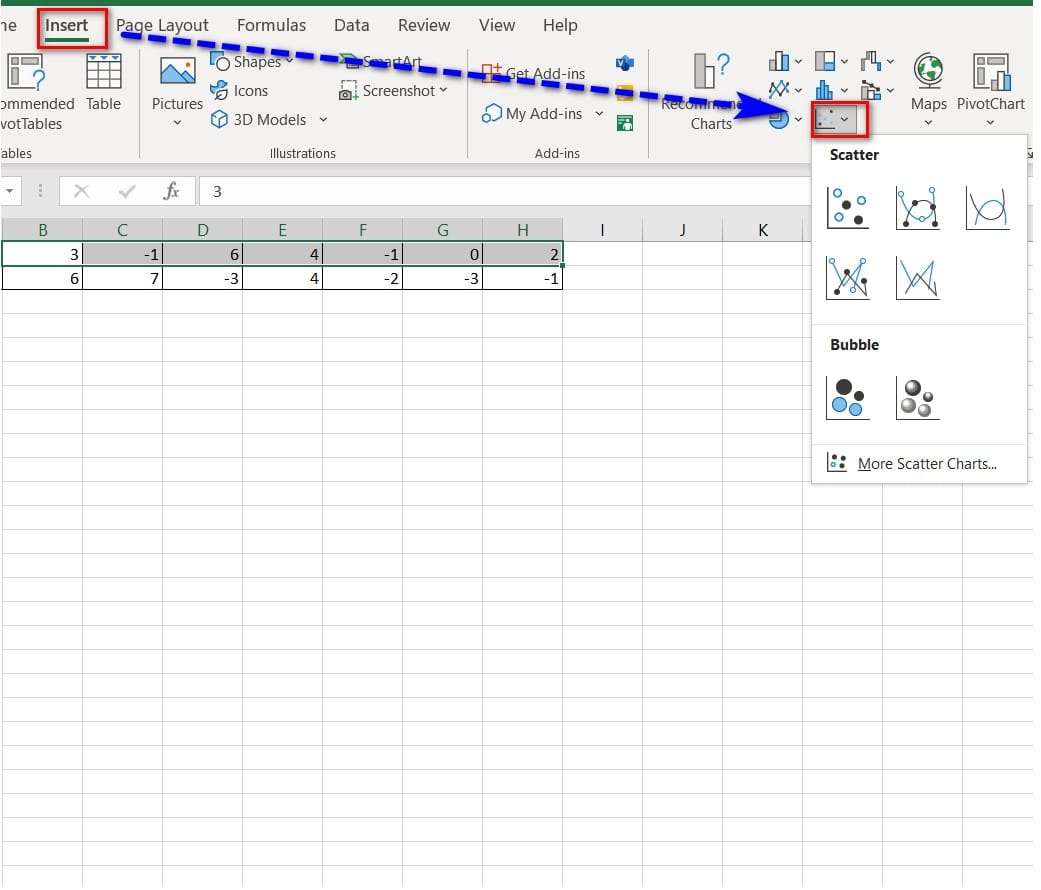
Task: Click in the formula bar input
Action: click(500, 191)
